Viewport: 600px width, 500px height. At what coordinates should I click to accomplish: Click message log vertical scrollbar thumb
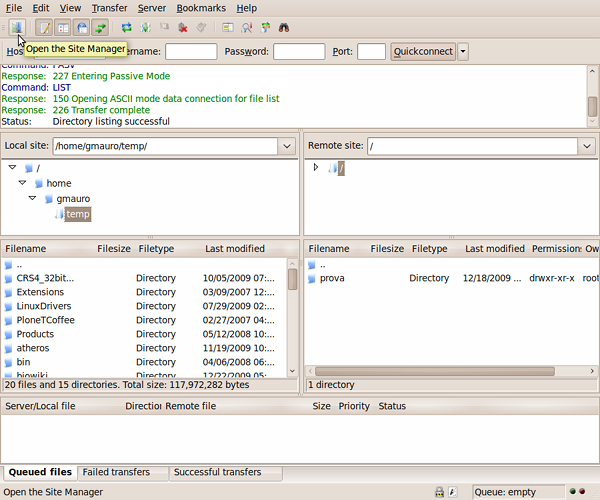click(x=592, y=106)
